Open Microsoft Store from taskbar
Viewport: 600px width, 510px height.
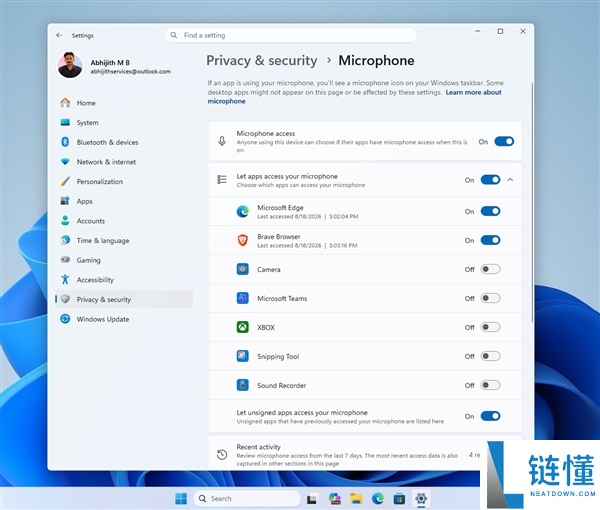click(399, 499)
